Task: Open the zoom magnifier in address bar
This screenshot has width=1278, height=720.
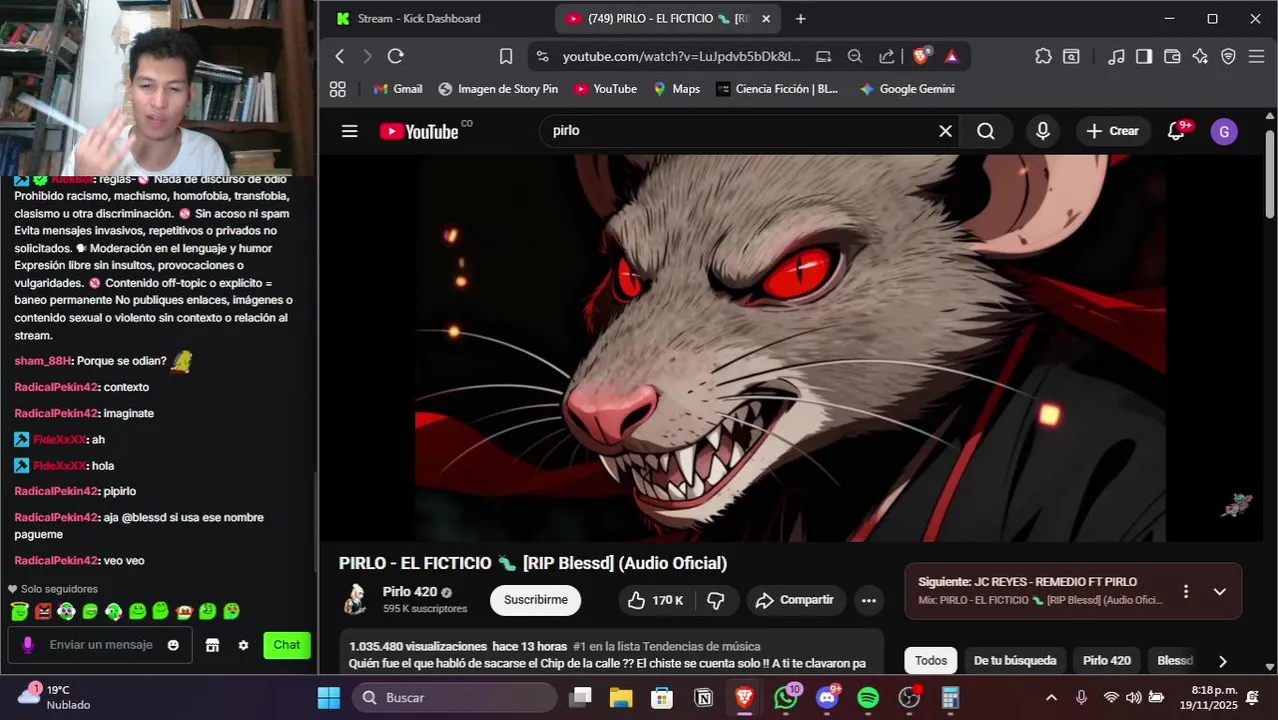Action: [855, 57]
